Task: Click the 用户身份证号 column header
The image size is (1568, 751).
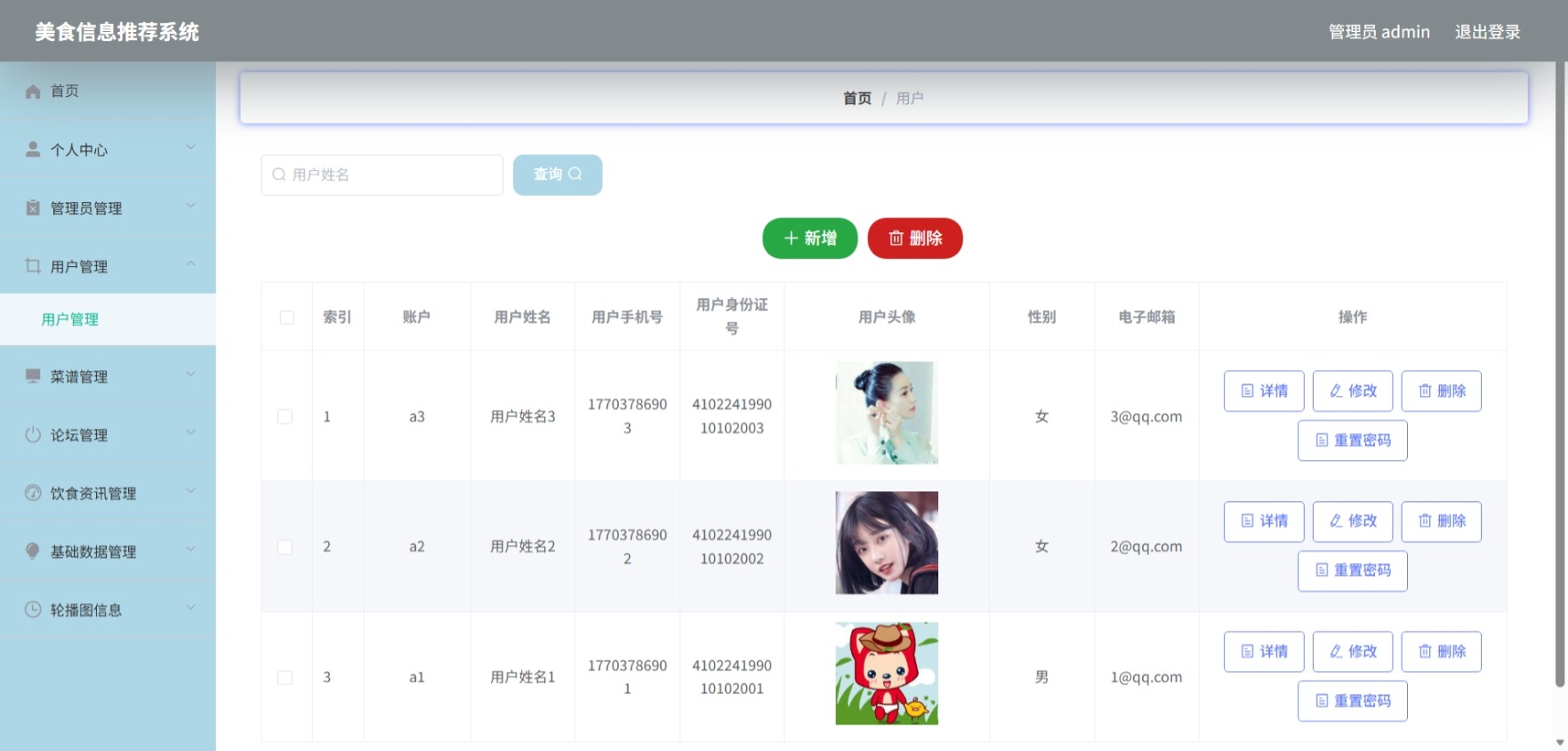Action: 732,317
